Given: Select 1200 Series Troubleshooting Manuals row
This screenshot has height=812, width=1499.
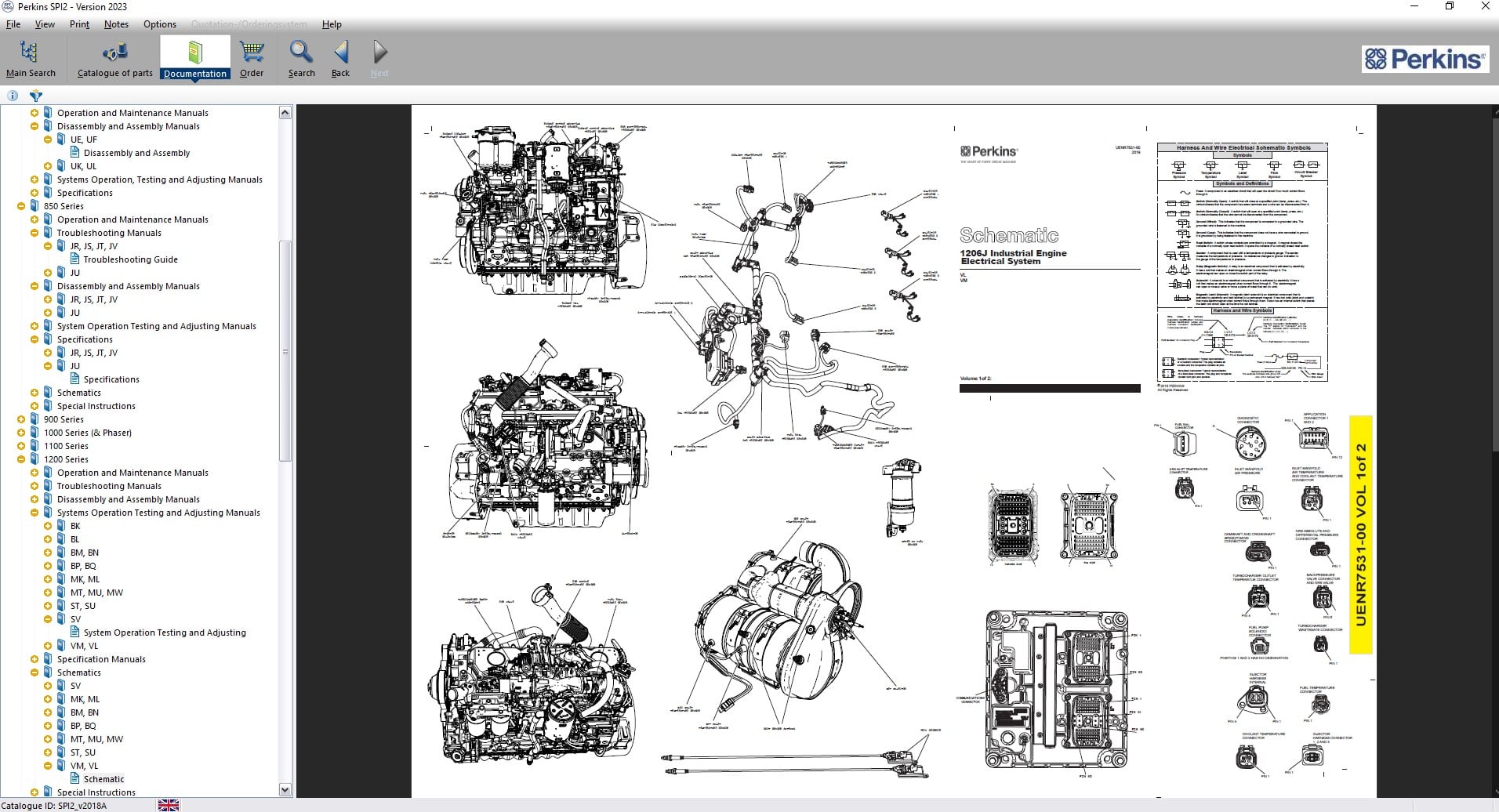Looking at the screenshot, I should click(109, 486).
